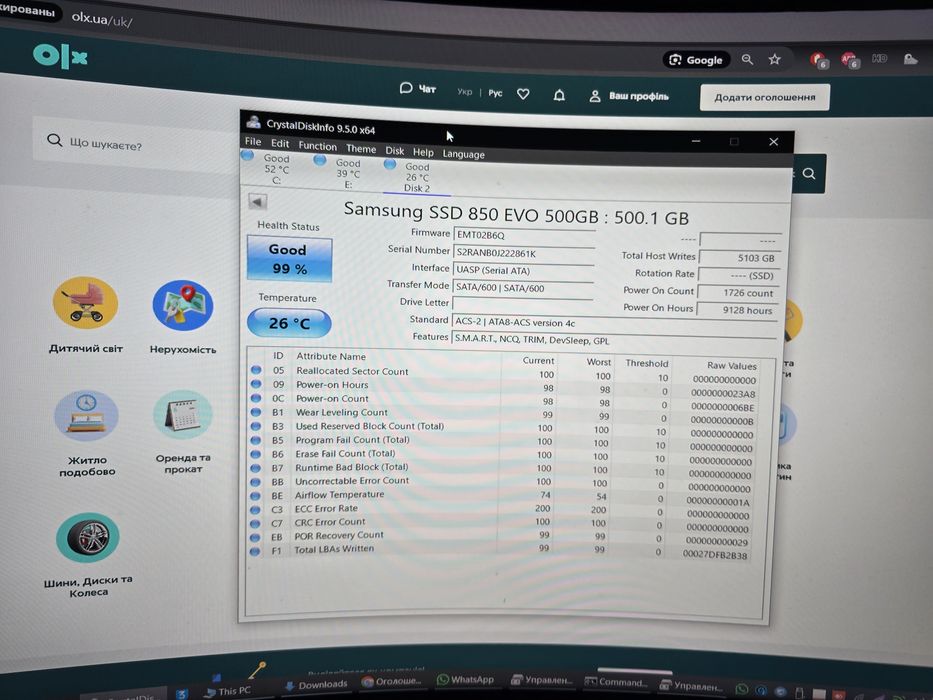Open the Нерухомість category

click(x=183, y=317)
